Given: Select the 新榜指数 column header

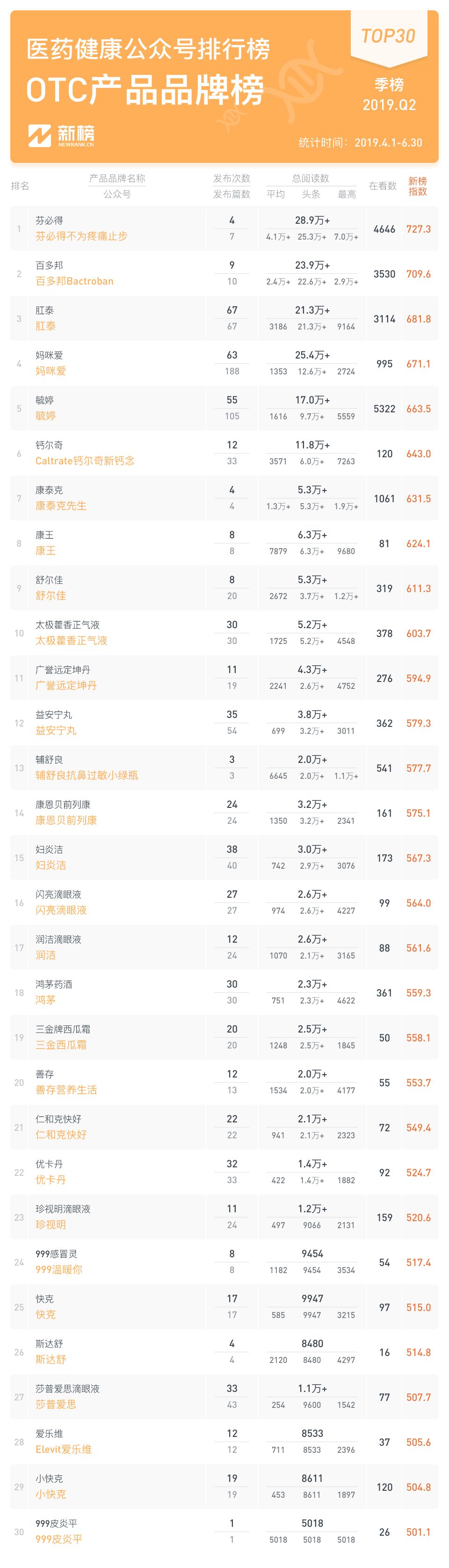Looking at the screenshot, I should [417, 186].
